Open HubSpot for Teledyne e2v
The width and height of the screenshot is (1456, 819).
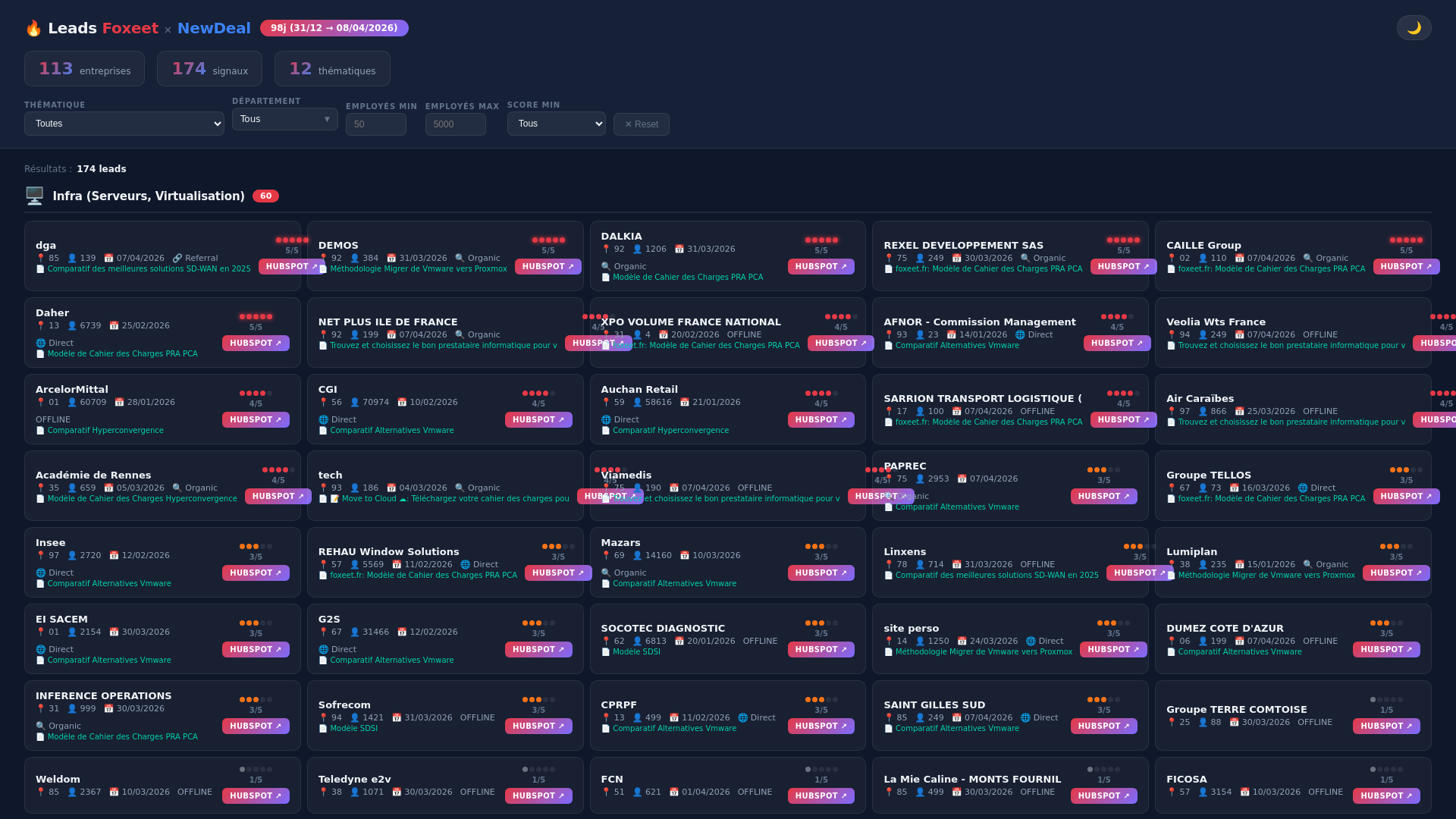pos(538,796)
